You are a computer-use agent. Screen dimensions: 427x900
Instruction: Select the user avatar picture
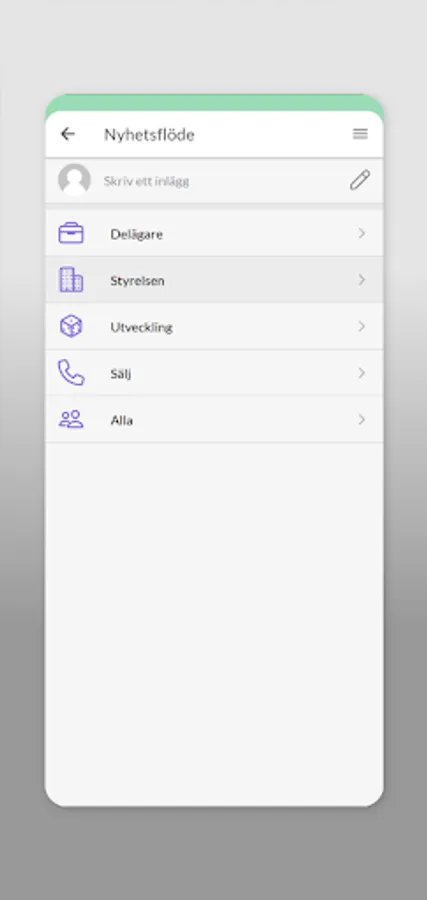coord(74,180)
